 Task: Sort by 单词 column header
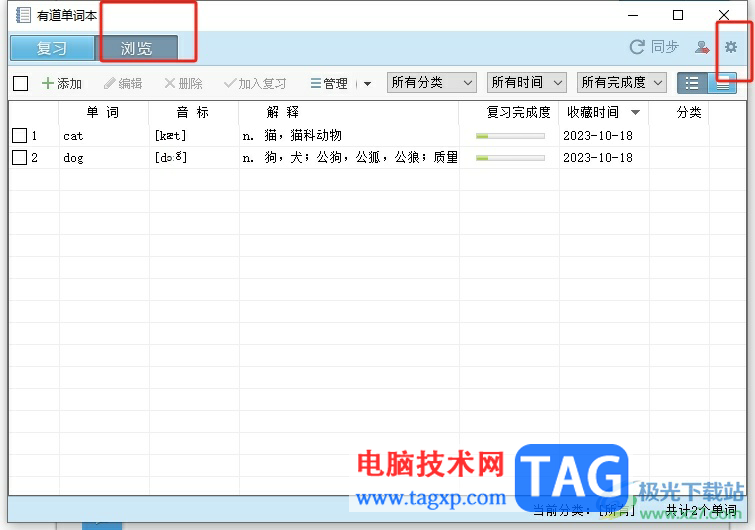[x=103, y=112]
